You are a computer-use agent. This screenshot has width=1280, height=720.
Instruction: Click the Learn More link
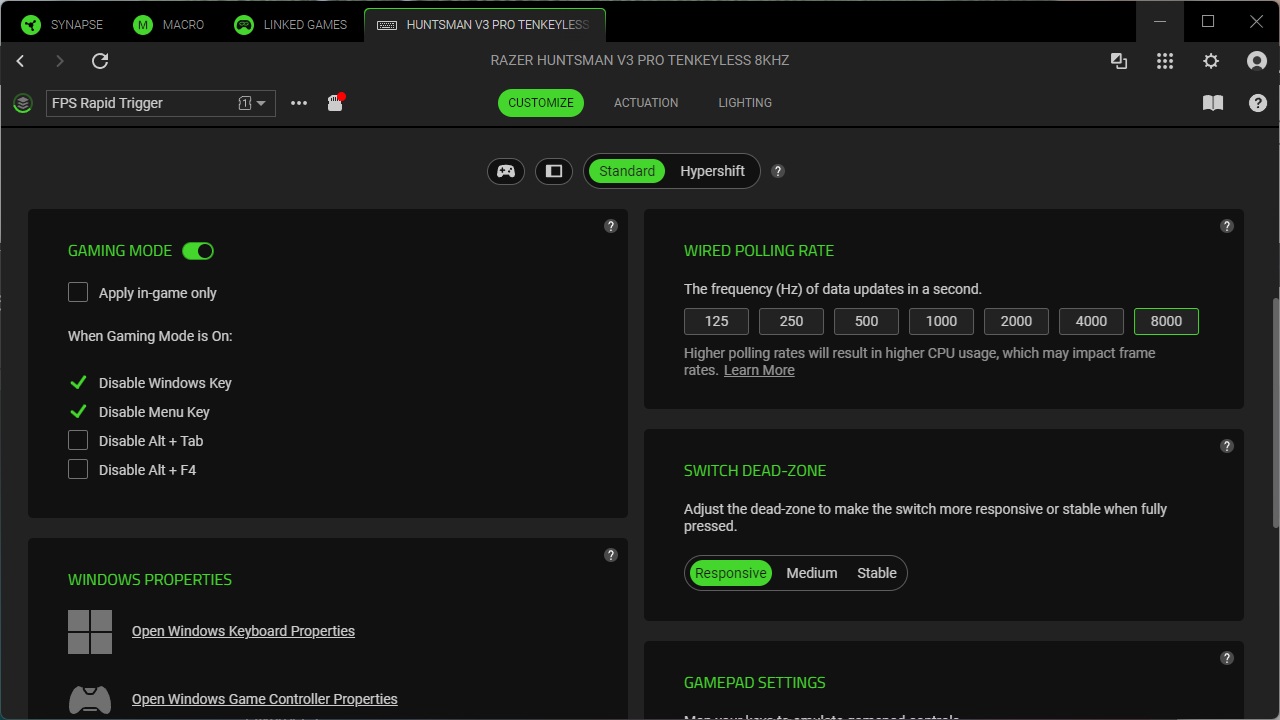click(x=758, y=370)
